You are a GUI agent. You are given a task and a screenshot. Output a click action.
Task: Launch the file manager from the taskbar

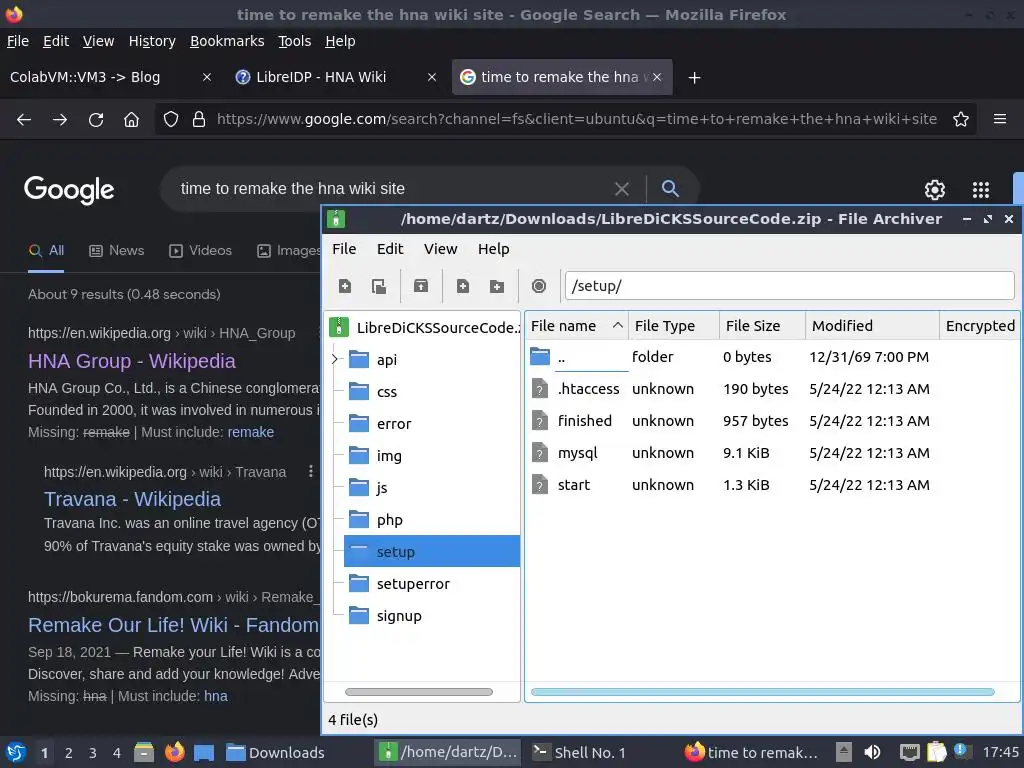click(x=144, y=753)
